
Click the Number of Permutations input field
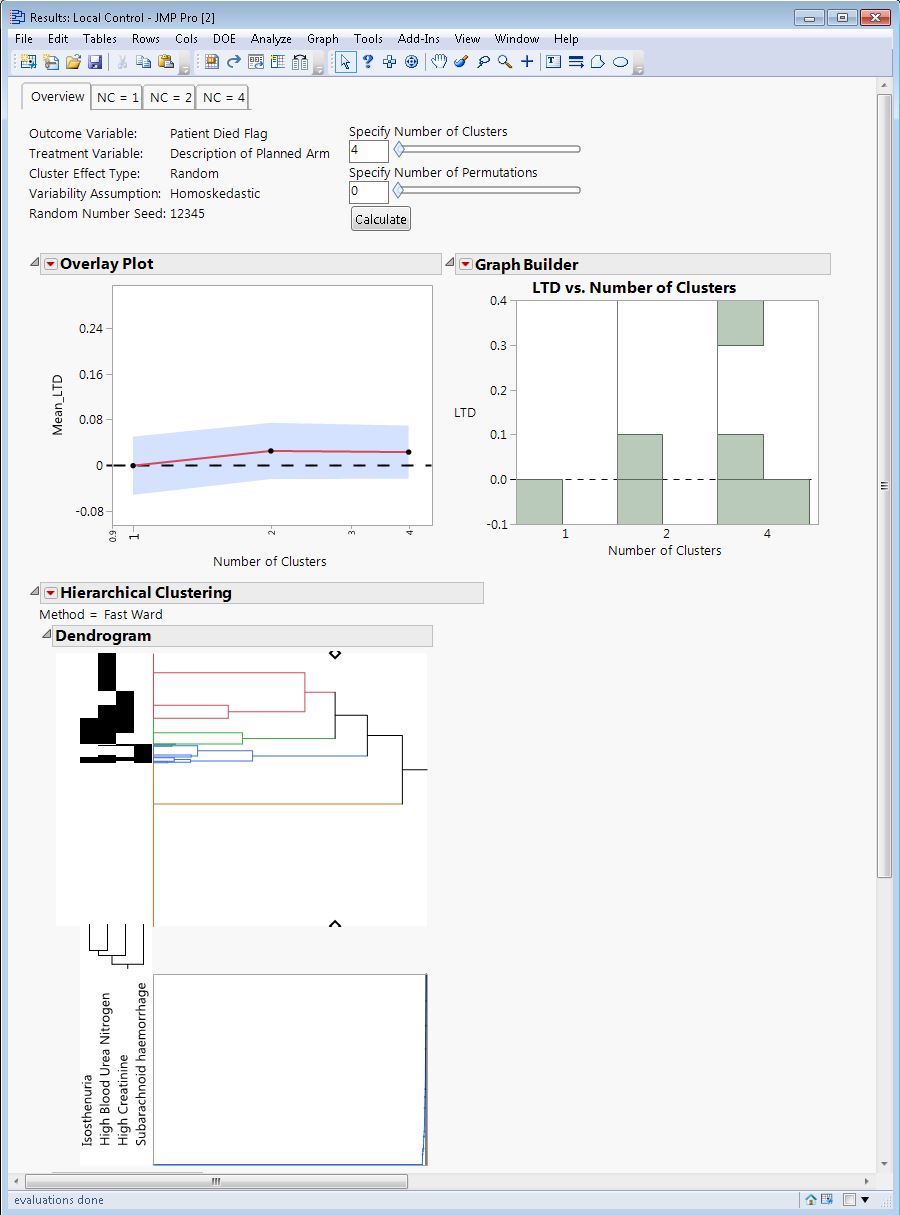point(367,191)
